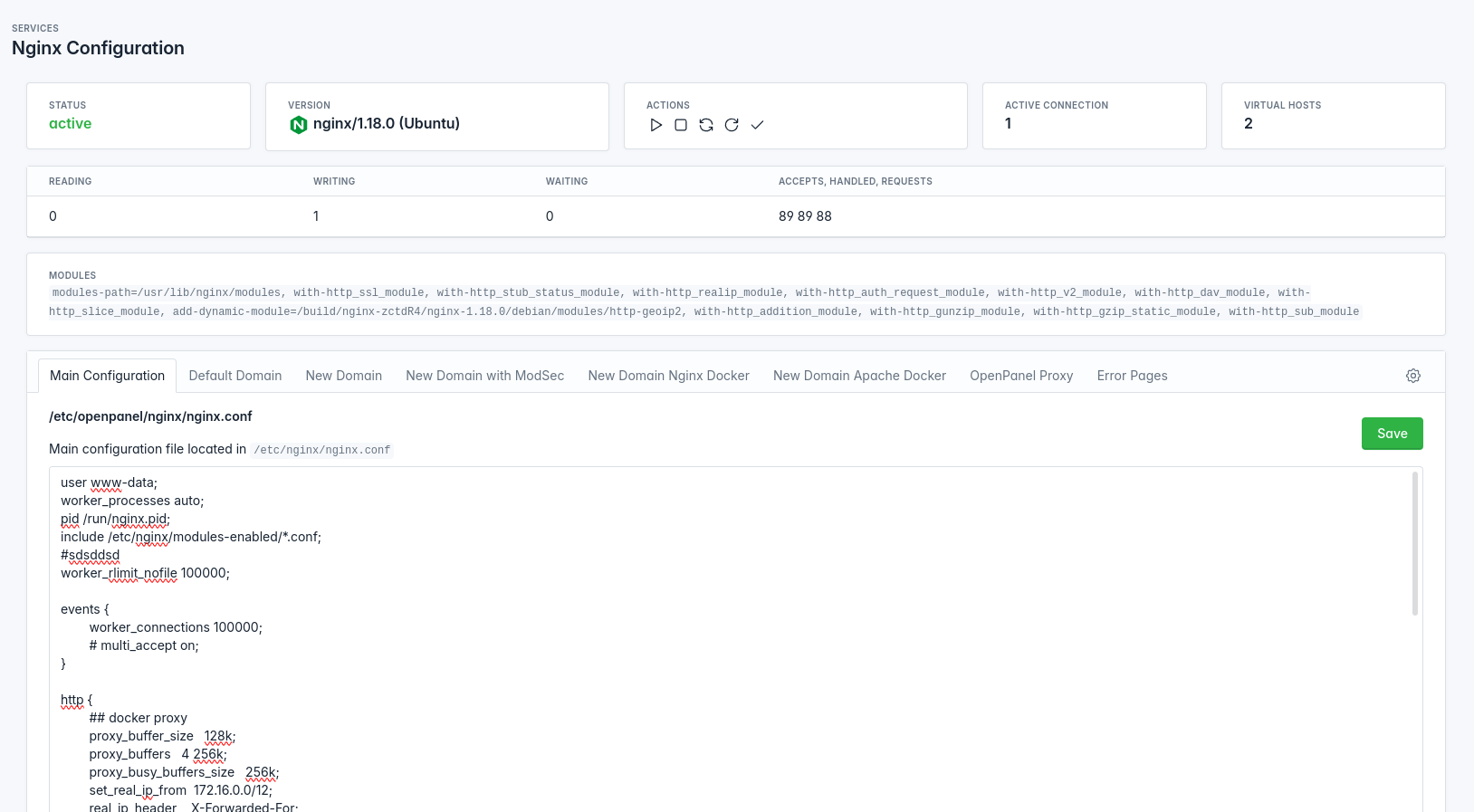Switch to the Default Domain tab
1474x812 pixels.
pos(234,376)
